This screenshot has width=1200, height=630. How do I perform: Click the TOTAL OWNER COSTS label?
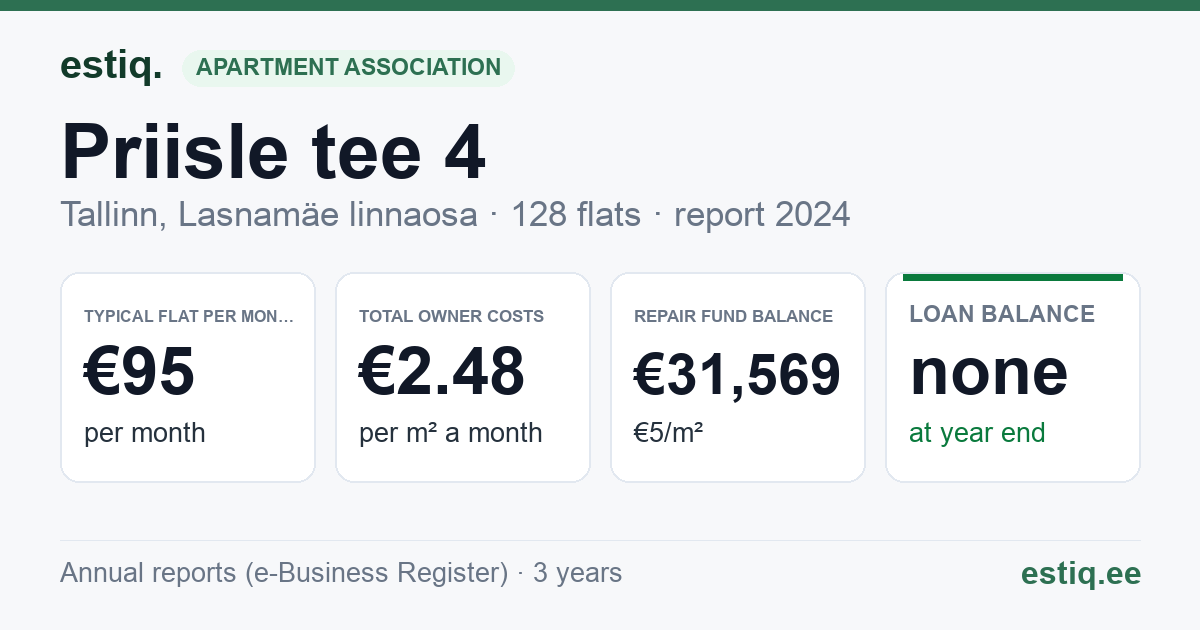coord(452,316)
